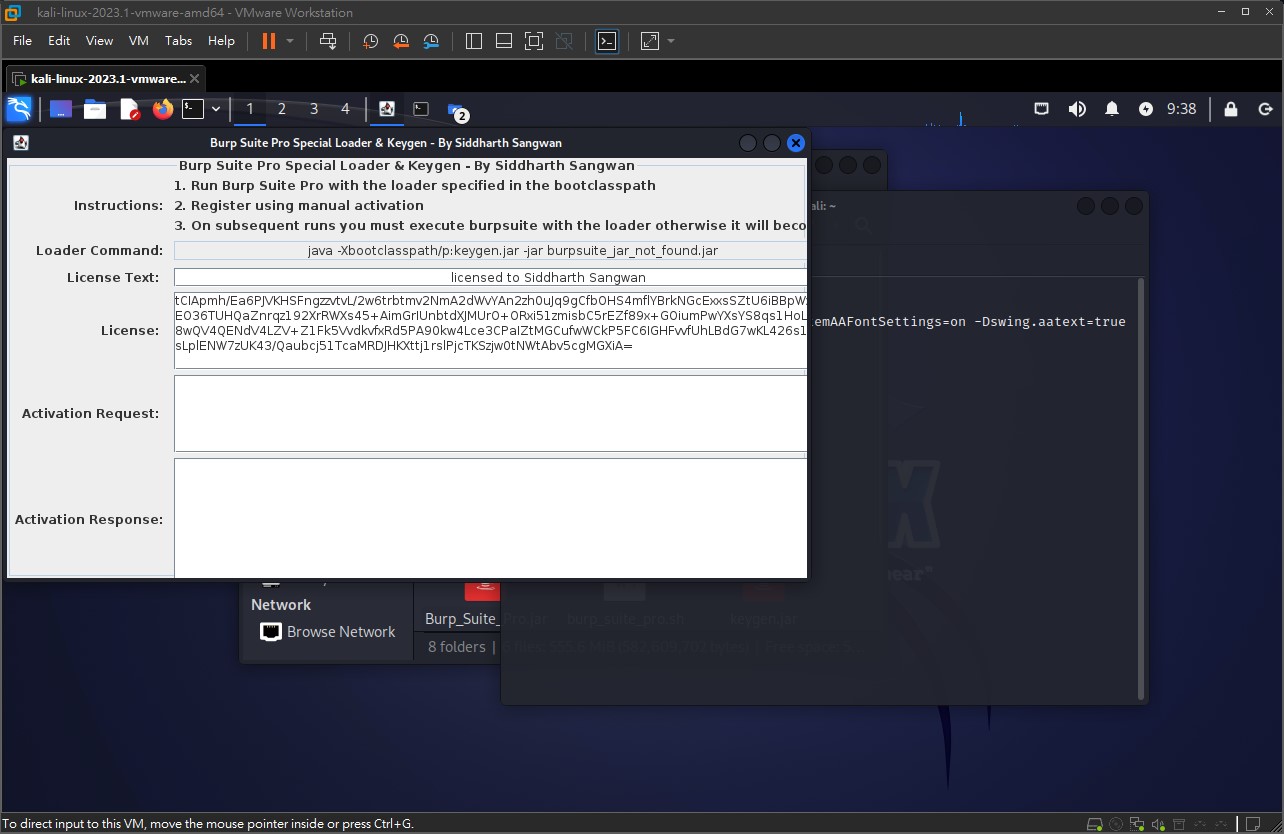
Task: Open the snapshot manager icon
Action: [x=431, y=41]
